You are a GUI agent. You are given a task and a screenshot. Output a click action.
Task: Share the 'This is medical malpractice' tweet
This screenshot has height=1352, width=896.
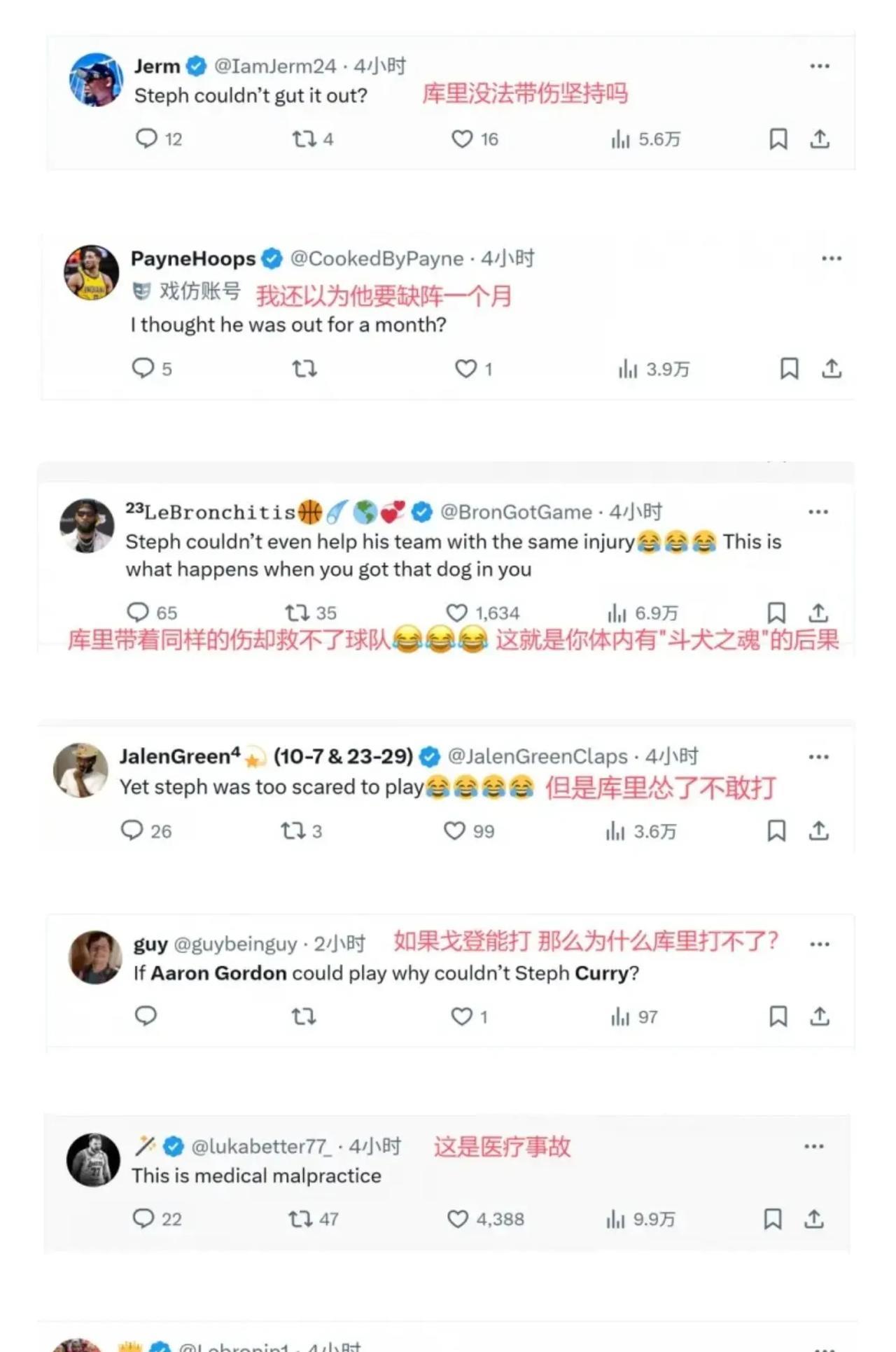[813, 1219]
